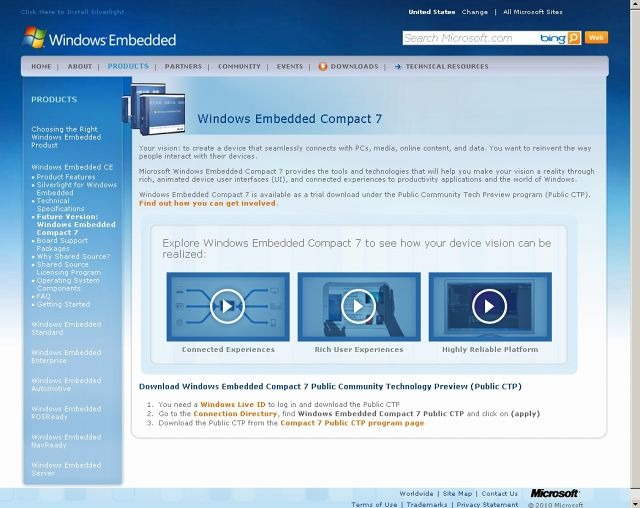Screen dimensions: 640x508
Task: Open Future Version: Windows Embedded Compact 7
Action: coord(76,224)
